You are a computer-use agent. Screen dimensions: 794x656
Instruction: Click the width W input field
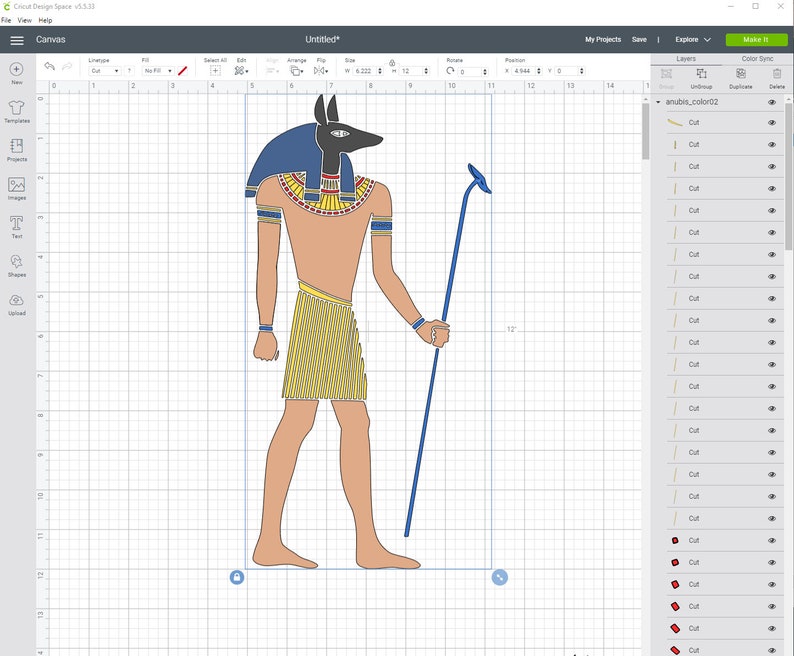[x=364, y=71]
